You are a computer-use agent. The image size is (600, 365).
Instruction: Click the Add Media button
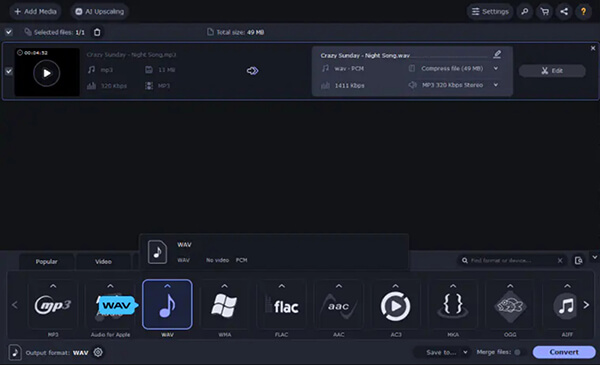35,11
